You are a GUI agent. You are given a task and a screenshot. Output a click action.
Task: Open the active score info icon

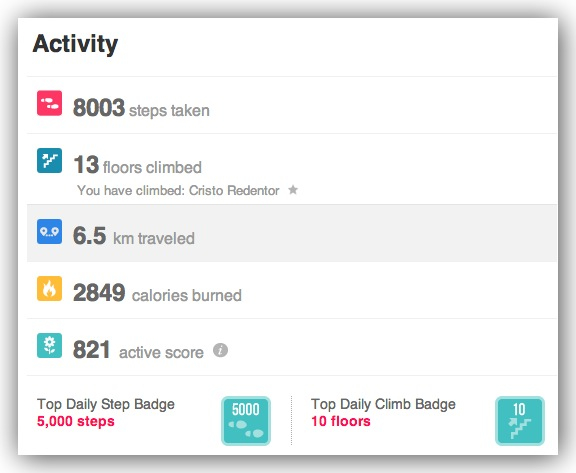pos(220,350)
